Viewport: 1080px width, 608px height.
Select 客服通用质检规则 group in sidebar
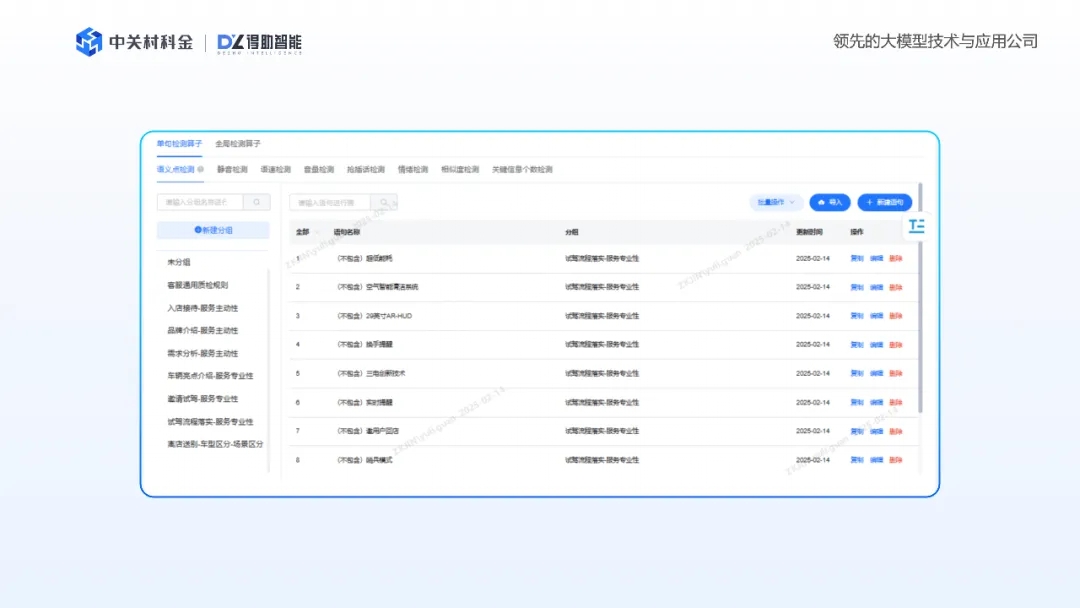click(197, 285)
